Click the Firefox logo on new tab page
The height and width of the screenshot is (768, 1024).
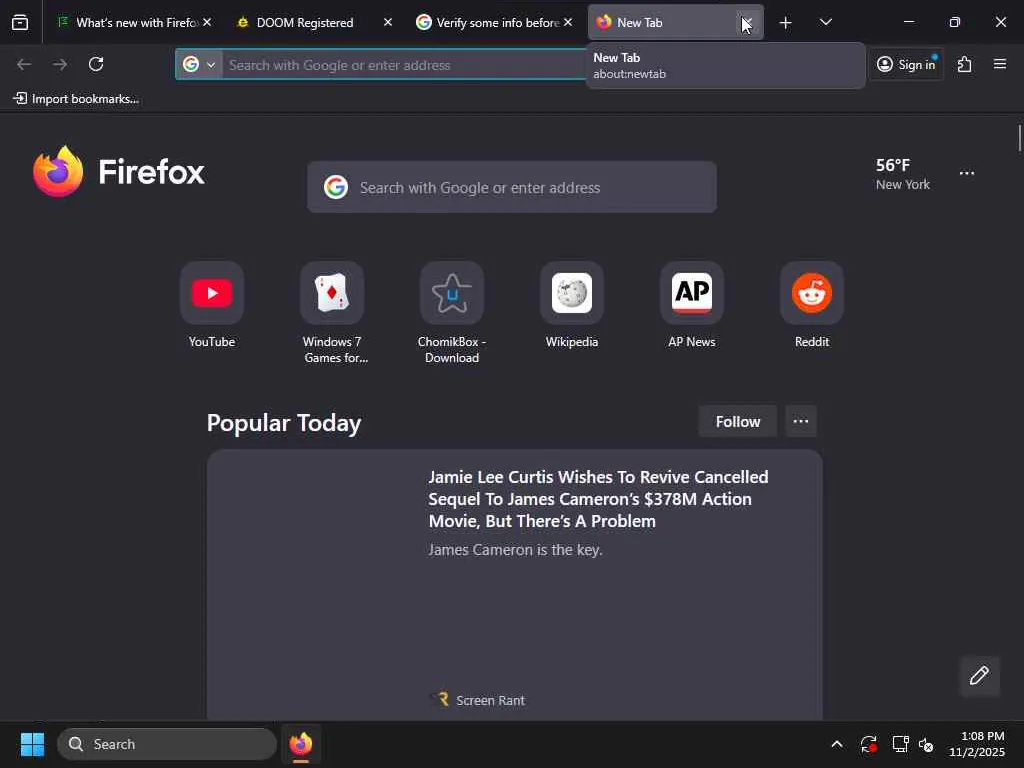pyautogui.click(x=118, y=172)
